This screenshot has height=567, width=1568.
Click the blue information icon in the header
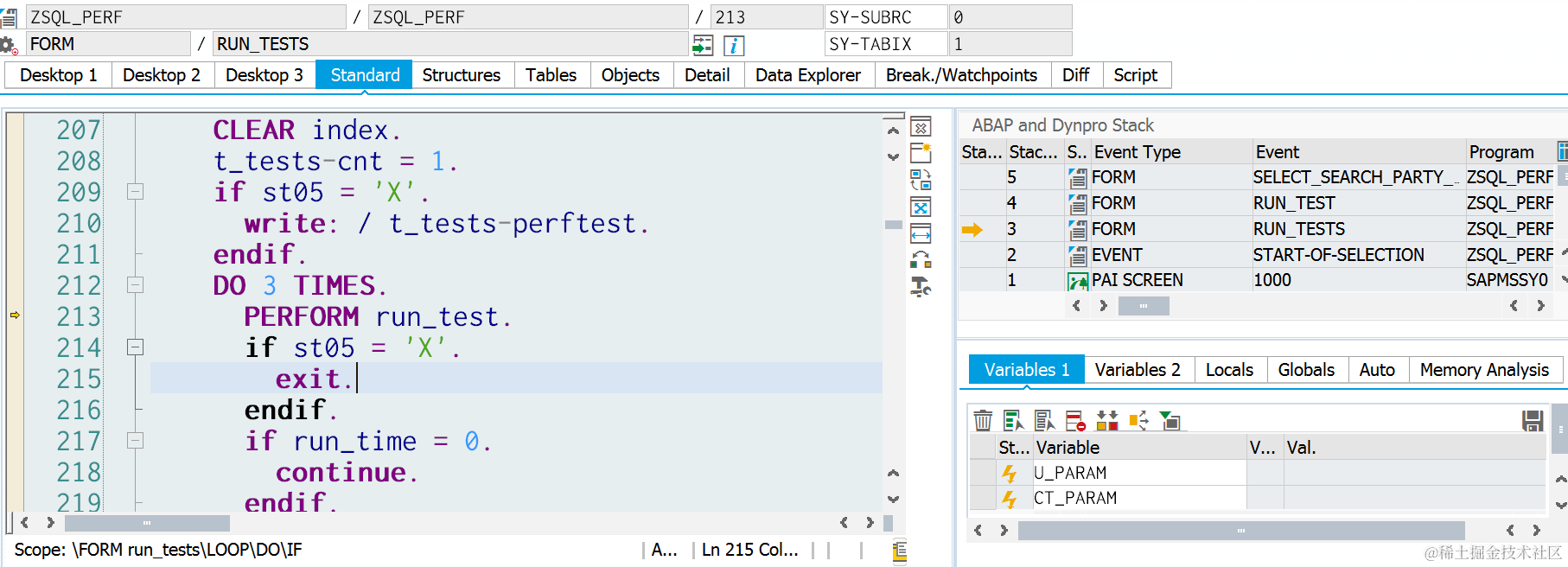tap(734, 45)
